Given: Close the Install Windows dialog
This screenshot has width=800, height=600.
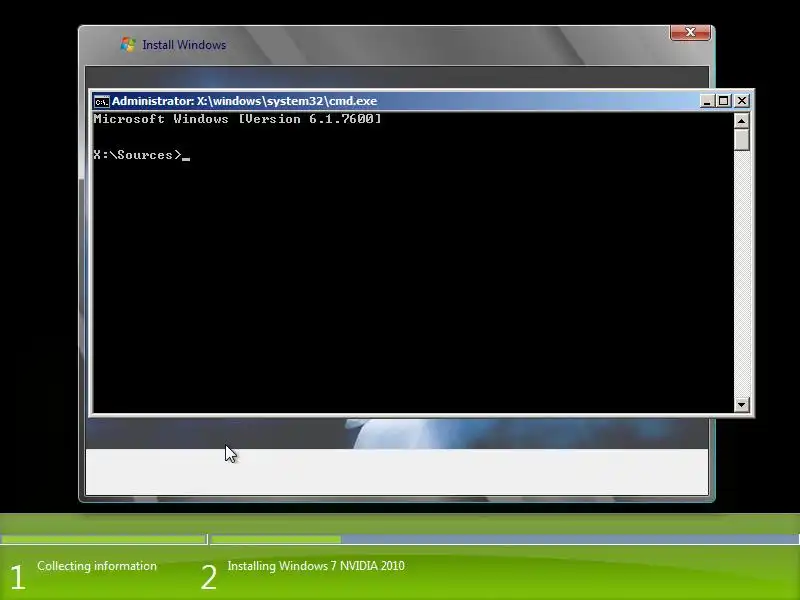Looking at the screenshot, I should [x=690, y=32].
